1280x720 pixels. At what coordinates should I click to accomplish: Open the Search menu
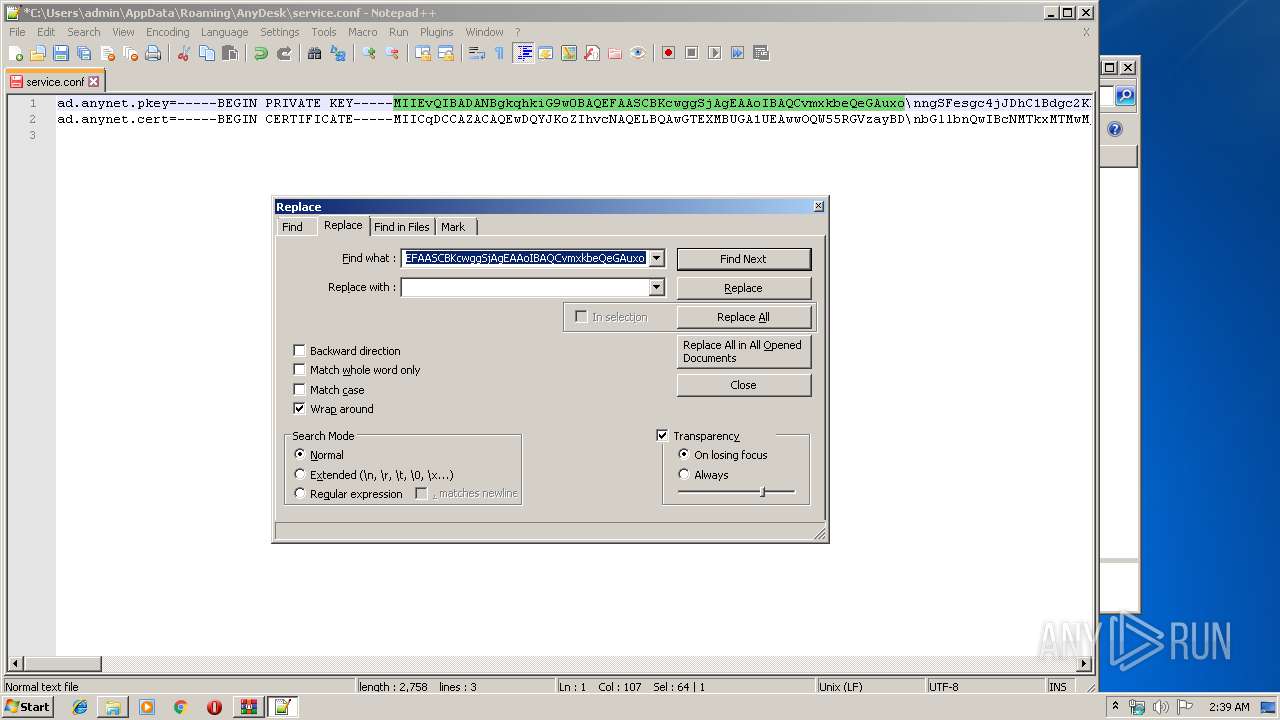click(x=84, y=32)
